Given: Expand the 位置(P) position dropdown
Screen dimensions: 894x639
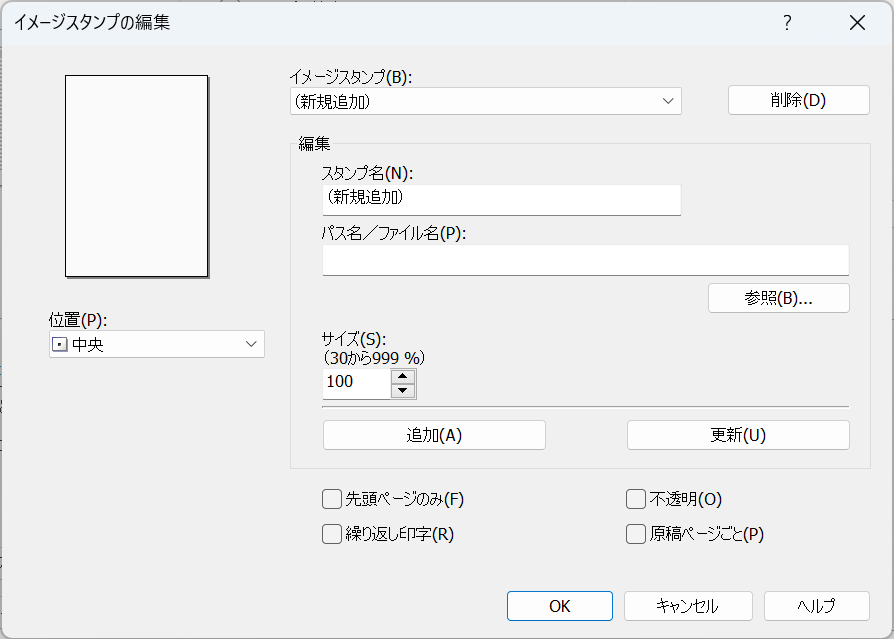Looking at the screenshot, I should (157, 344).
